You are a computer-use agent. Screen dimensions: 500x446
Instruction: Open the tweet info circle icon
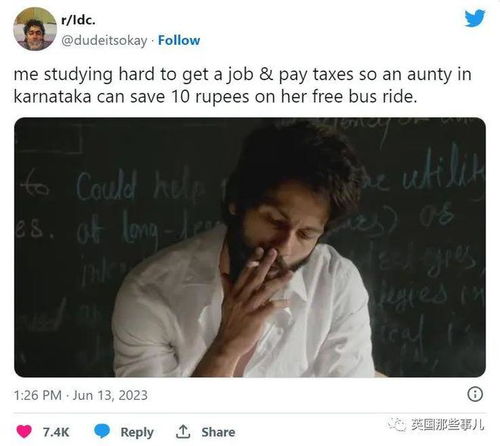tap(475, 394)
